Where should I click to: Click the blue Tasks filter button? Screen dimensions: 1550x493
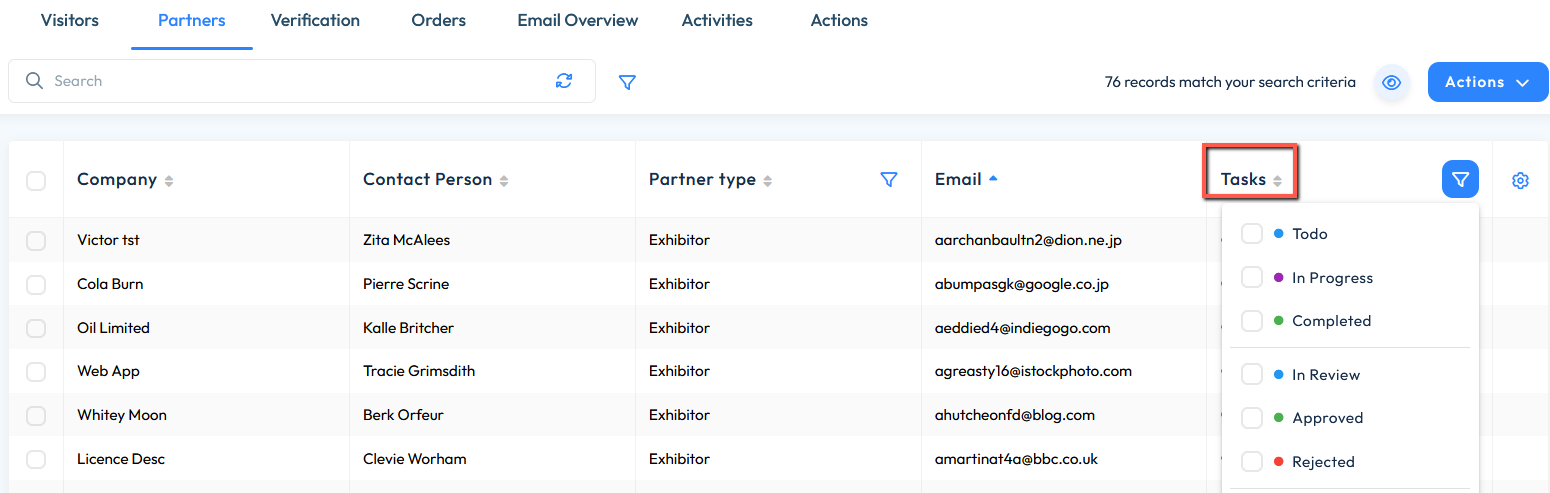tap(1460, 179)
